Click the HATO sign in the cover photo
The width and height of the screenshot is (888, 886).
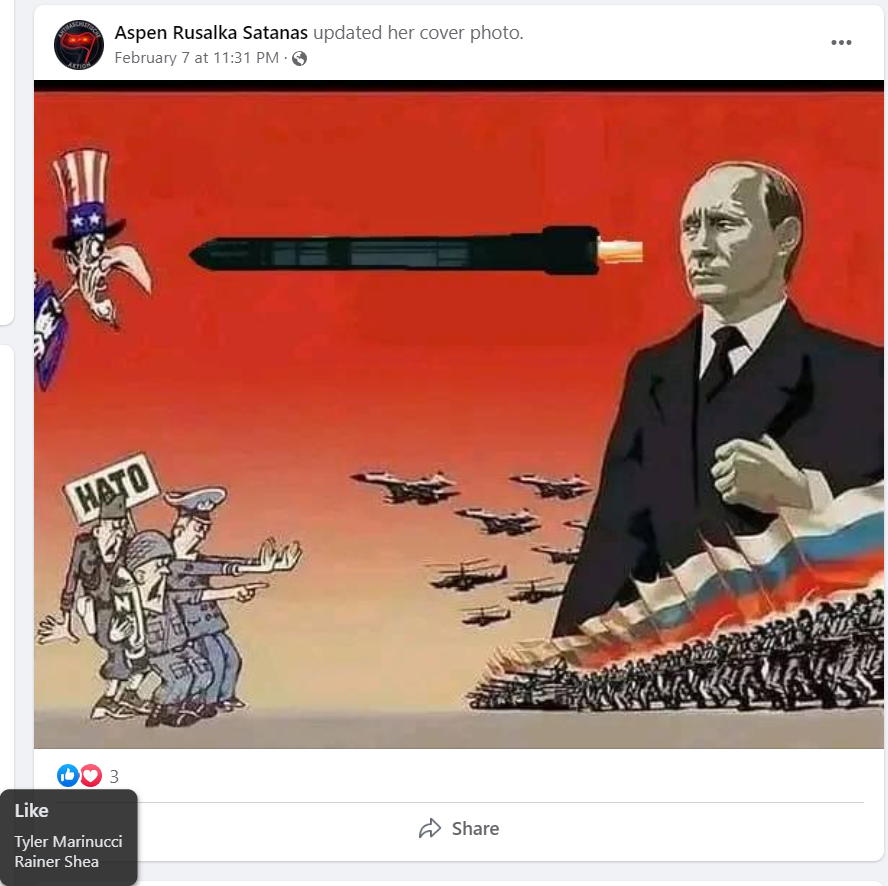tap(112, 486)
